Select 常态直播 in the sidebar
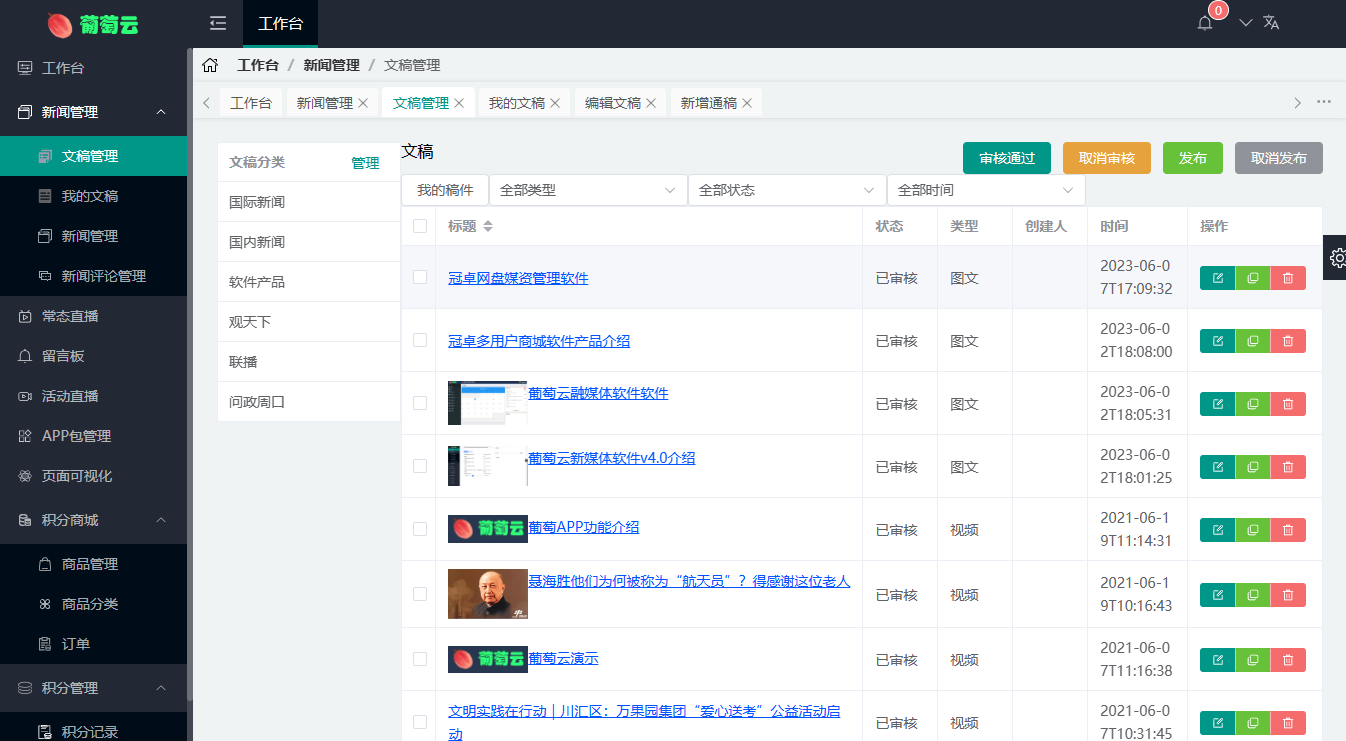Viewport: 1346px width, 741px height. pyautogui.click(x=70, y=316)
